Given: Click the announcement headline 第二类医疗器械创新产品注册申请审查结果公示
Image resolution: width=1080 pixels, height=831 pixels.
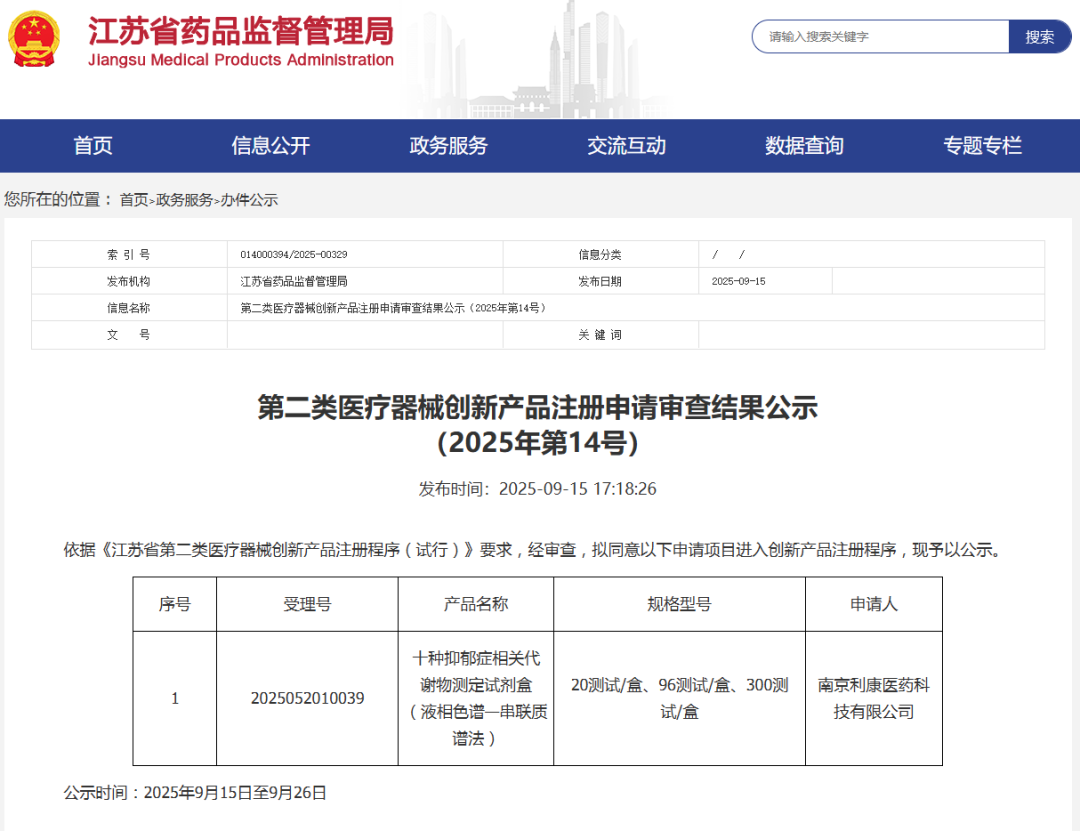Looking at the screenshot, I should coord(538,408).
